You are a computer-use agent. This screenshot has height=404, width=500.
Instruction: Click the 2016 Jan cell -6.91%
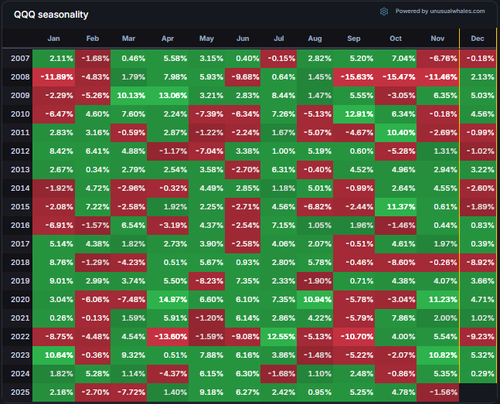(x=54, y=225)
